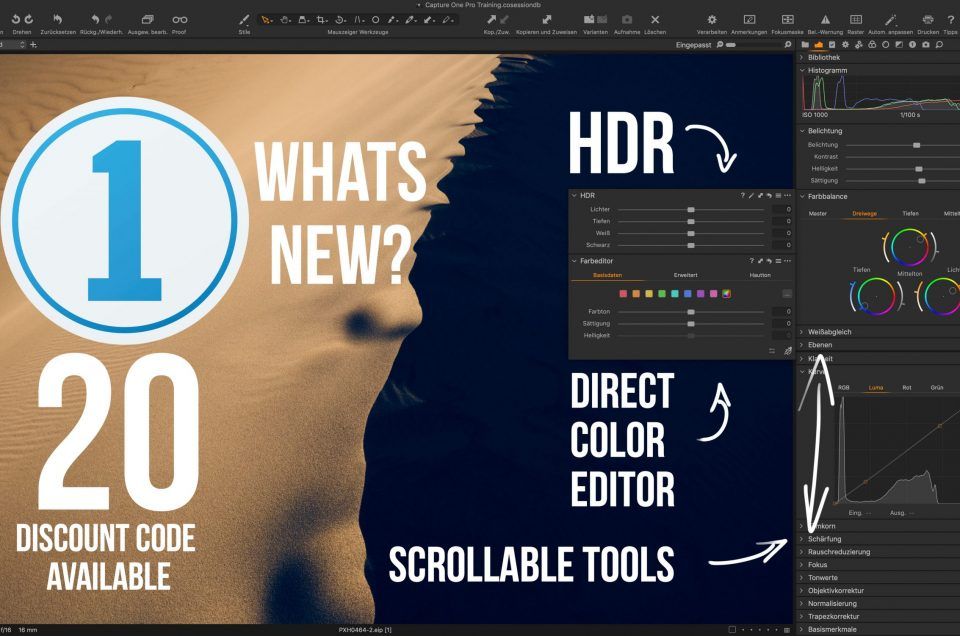Select the RGB tab in the curve tool
The height and width of the screenshot is (636, 960).
tap(844, 387)
